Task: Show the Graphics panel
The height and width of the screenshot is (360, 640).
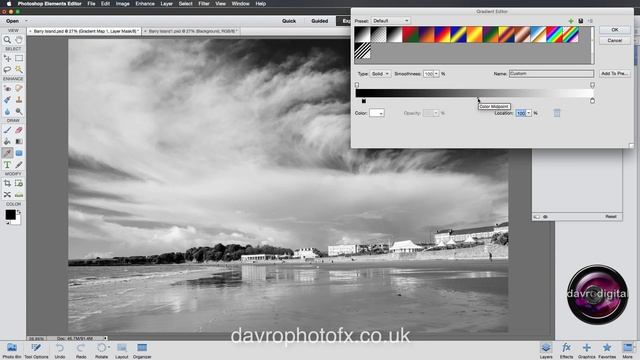Action: tap(587, 350)
